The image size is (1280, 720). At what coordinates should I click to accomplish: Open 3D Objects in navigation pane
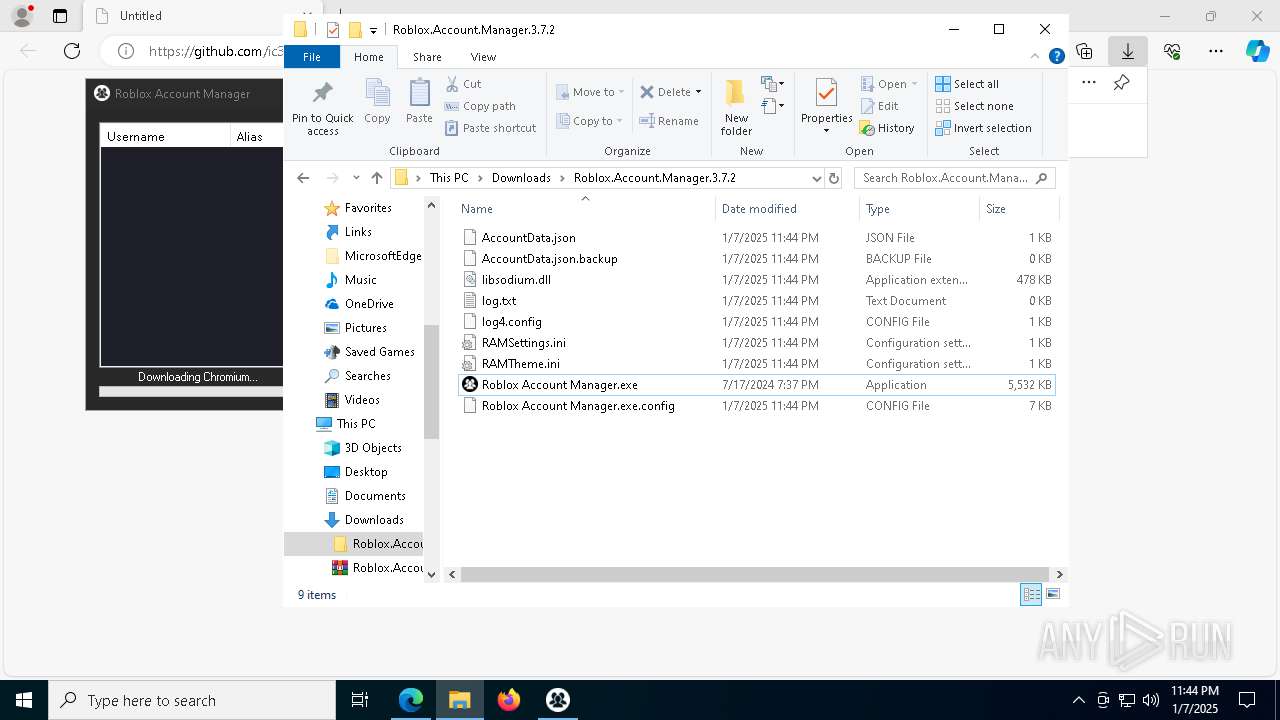(x=373, y=448)
